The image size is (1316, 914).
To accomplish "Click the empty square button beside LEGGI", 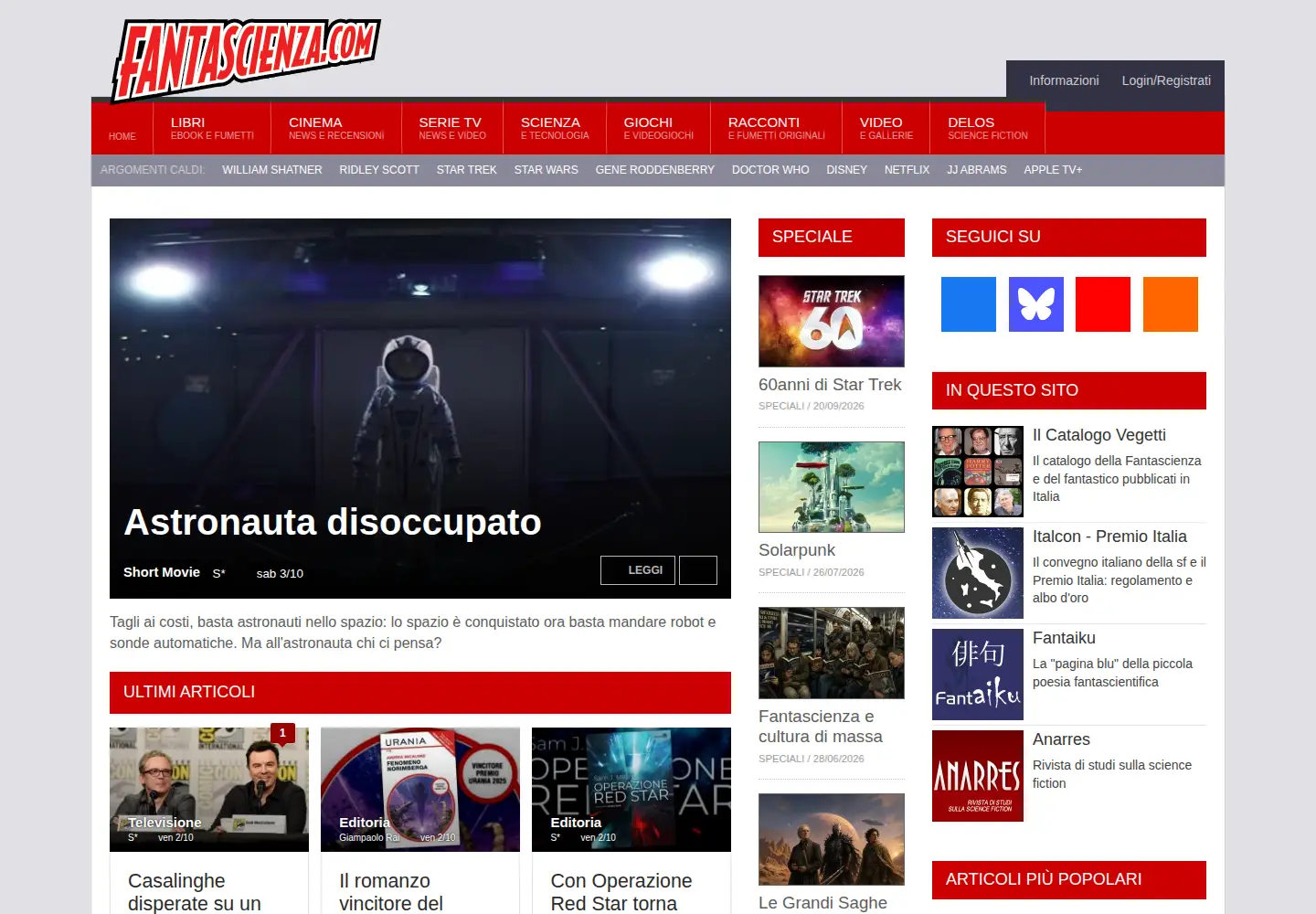I will [698, 570].
